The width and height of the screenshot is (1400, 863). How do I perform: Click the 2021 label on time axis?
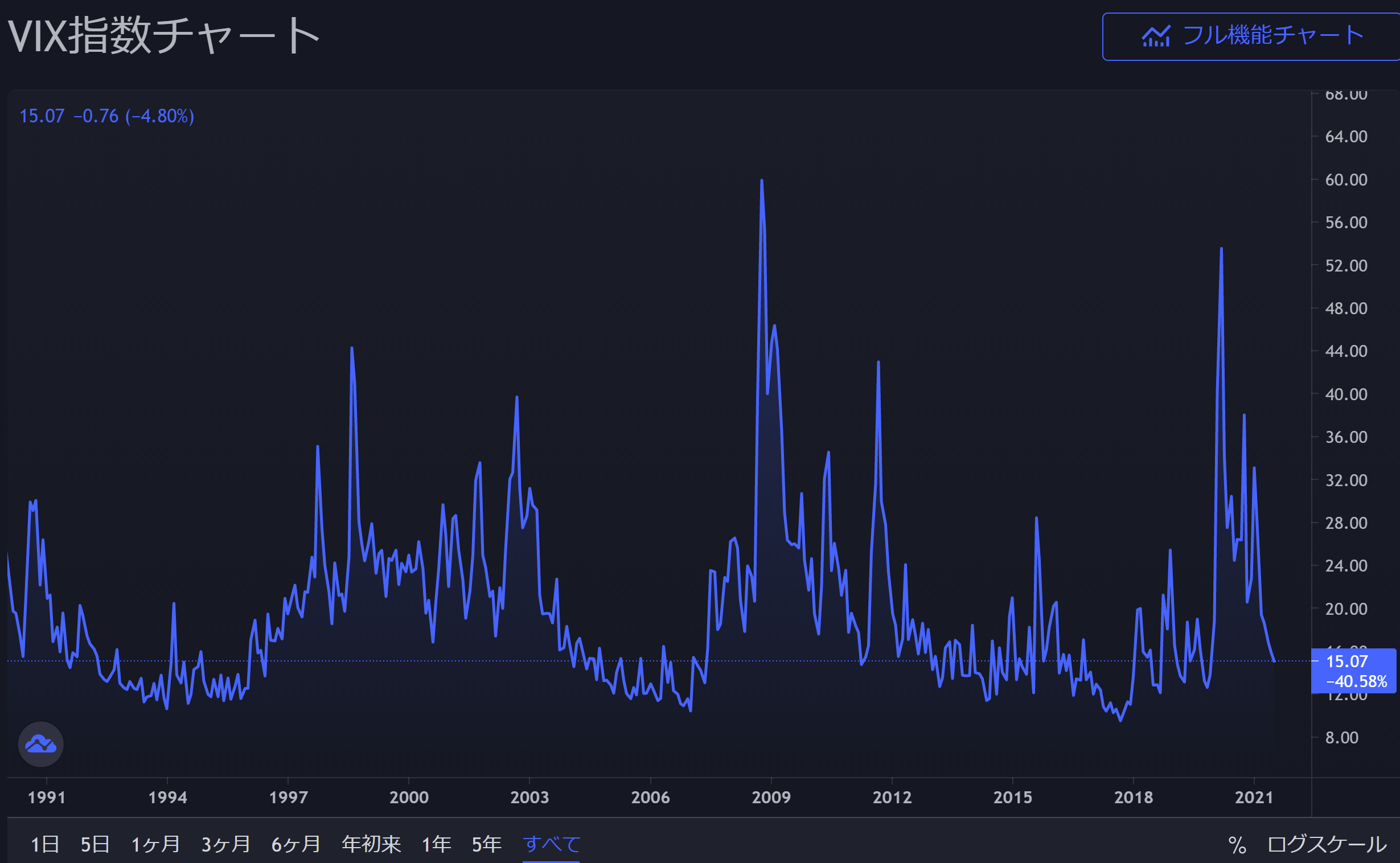coord(1254,798)
